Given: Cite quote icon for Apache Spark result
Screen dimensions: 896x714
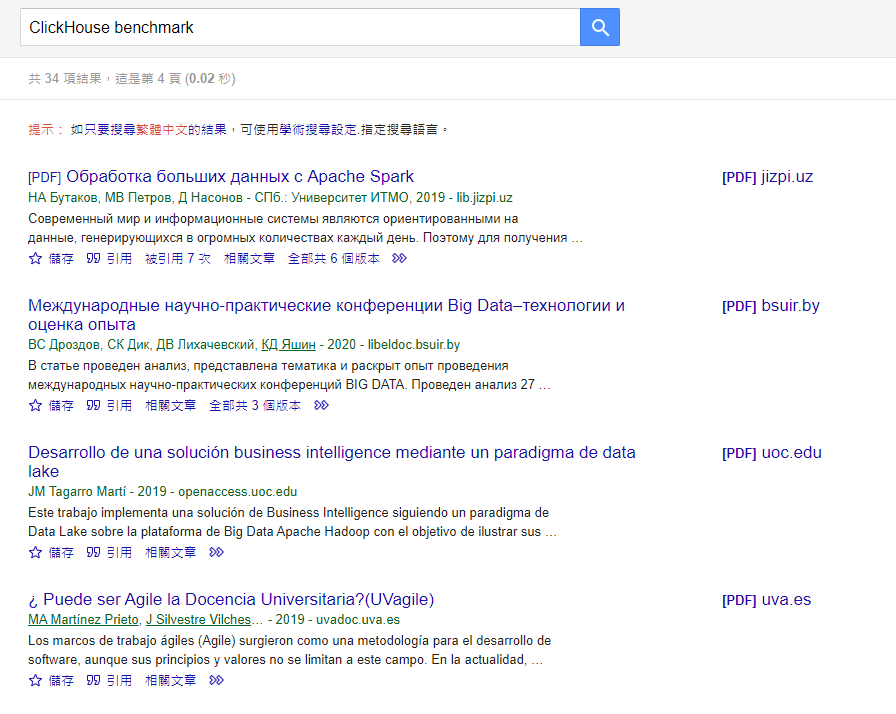Looking at the screenshot, I should click(x=93, y=258).
